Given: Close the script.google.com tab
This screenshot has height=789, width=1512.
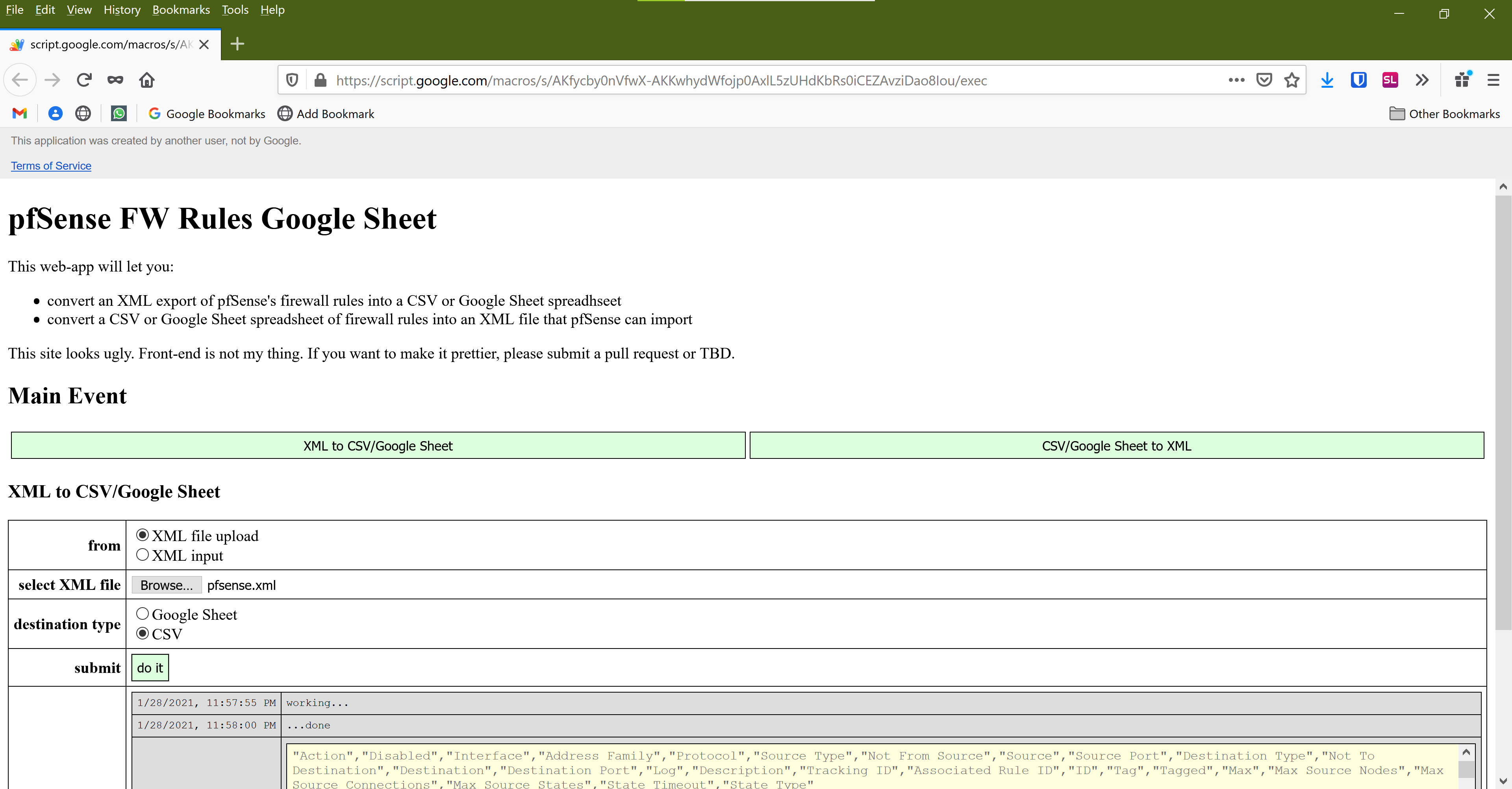Looking at the screenshot, I should [204, 44].
